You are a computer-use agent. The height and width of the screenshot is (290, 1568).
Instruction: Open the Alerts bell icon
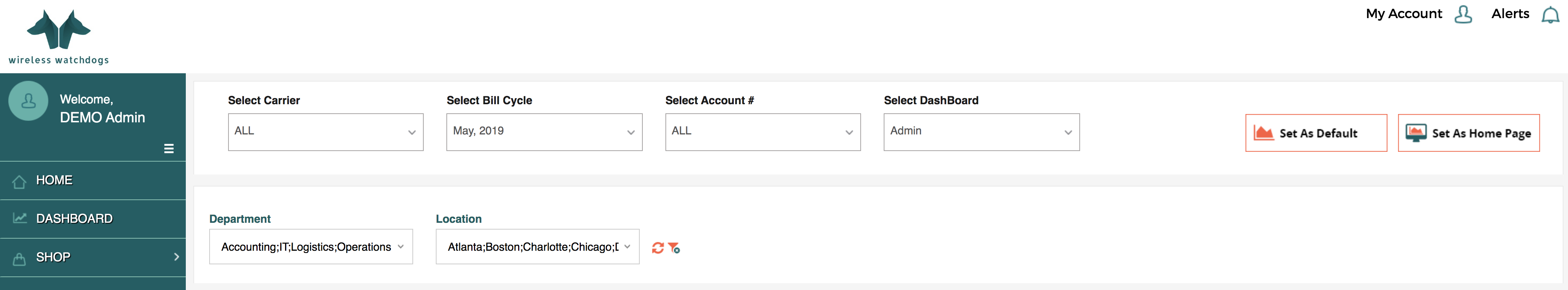1550,15
